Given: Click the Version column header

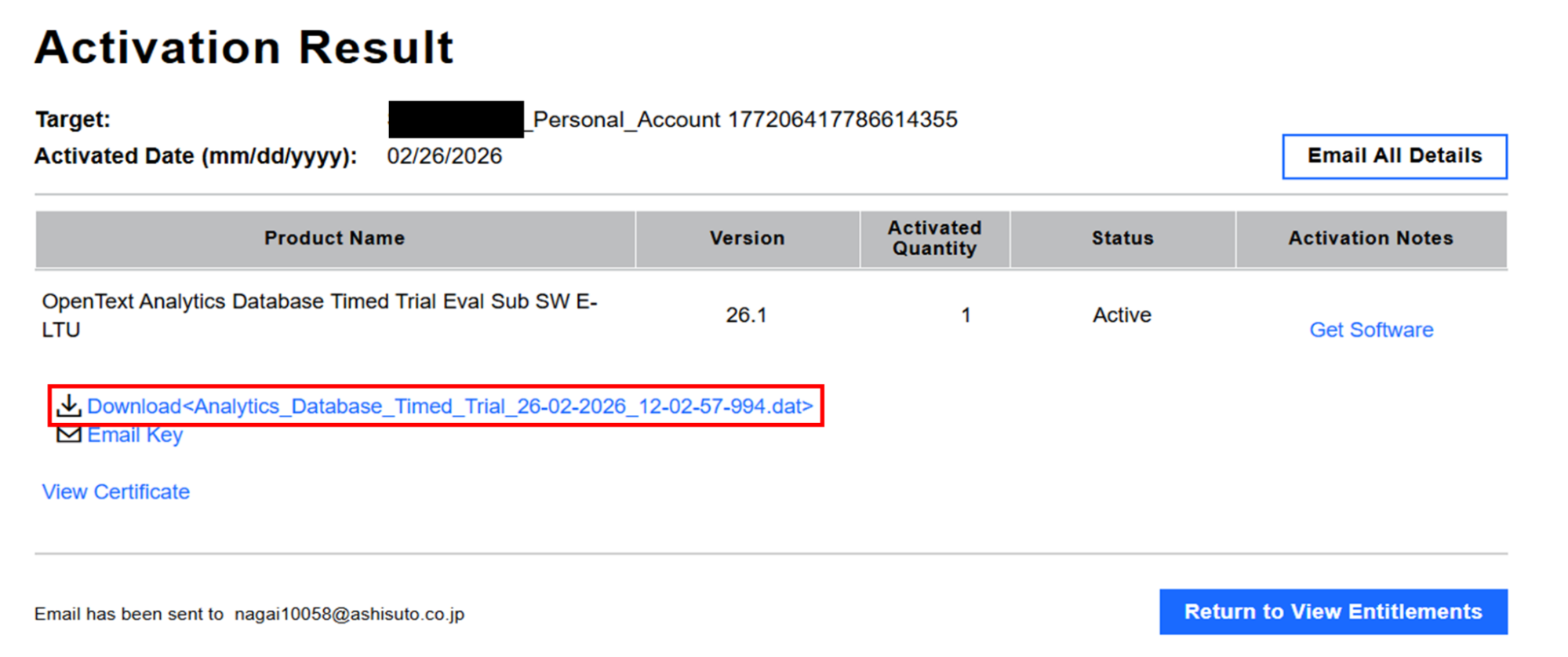Looking at the screenshot, I should 747,239.
